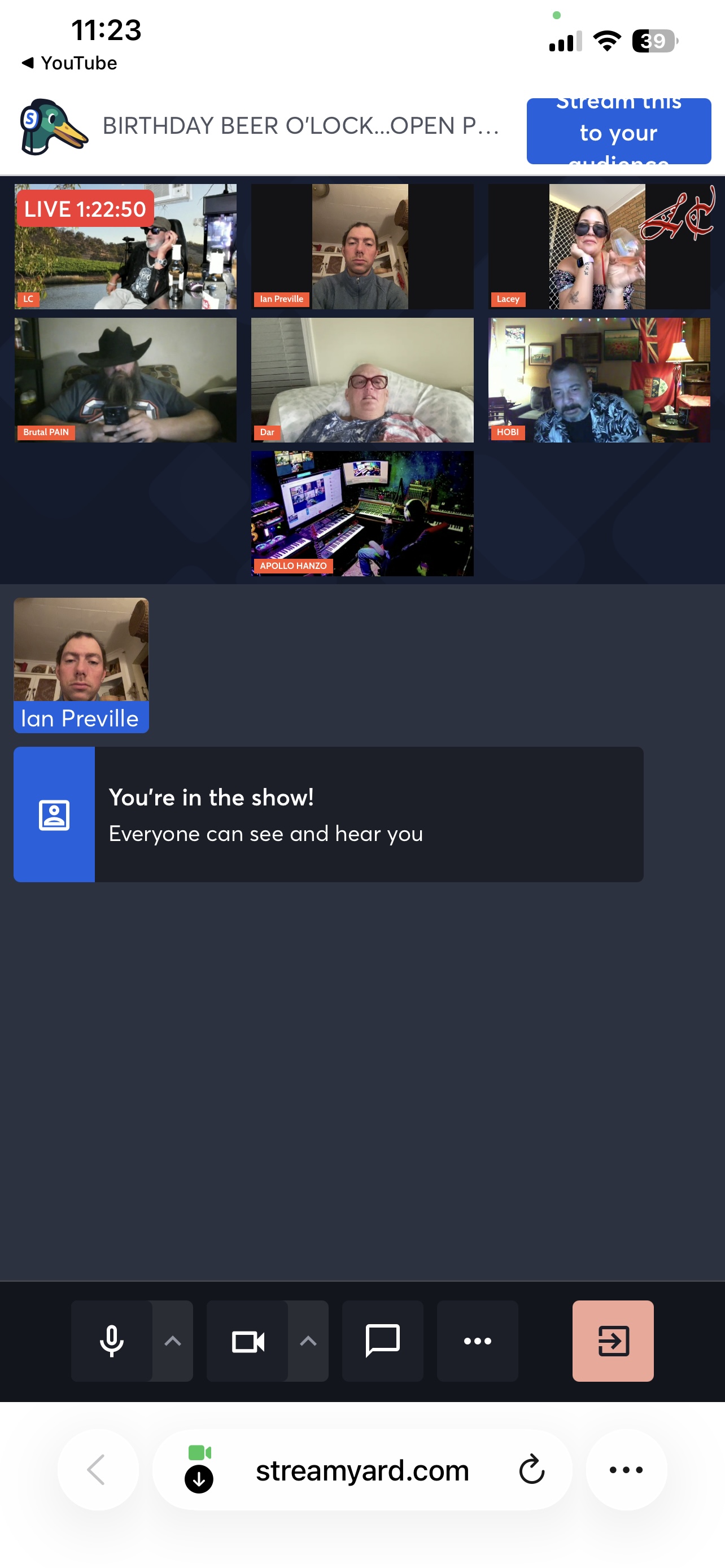Reload the streamyard.com page
Viewport: 725px width, 1568px height.
point(531,1469)
